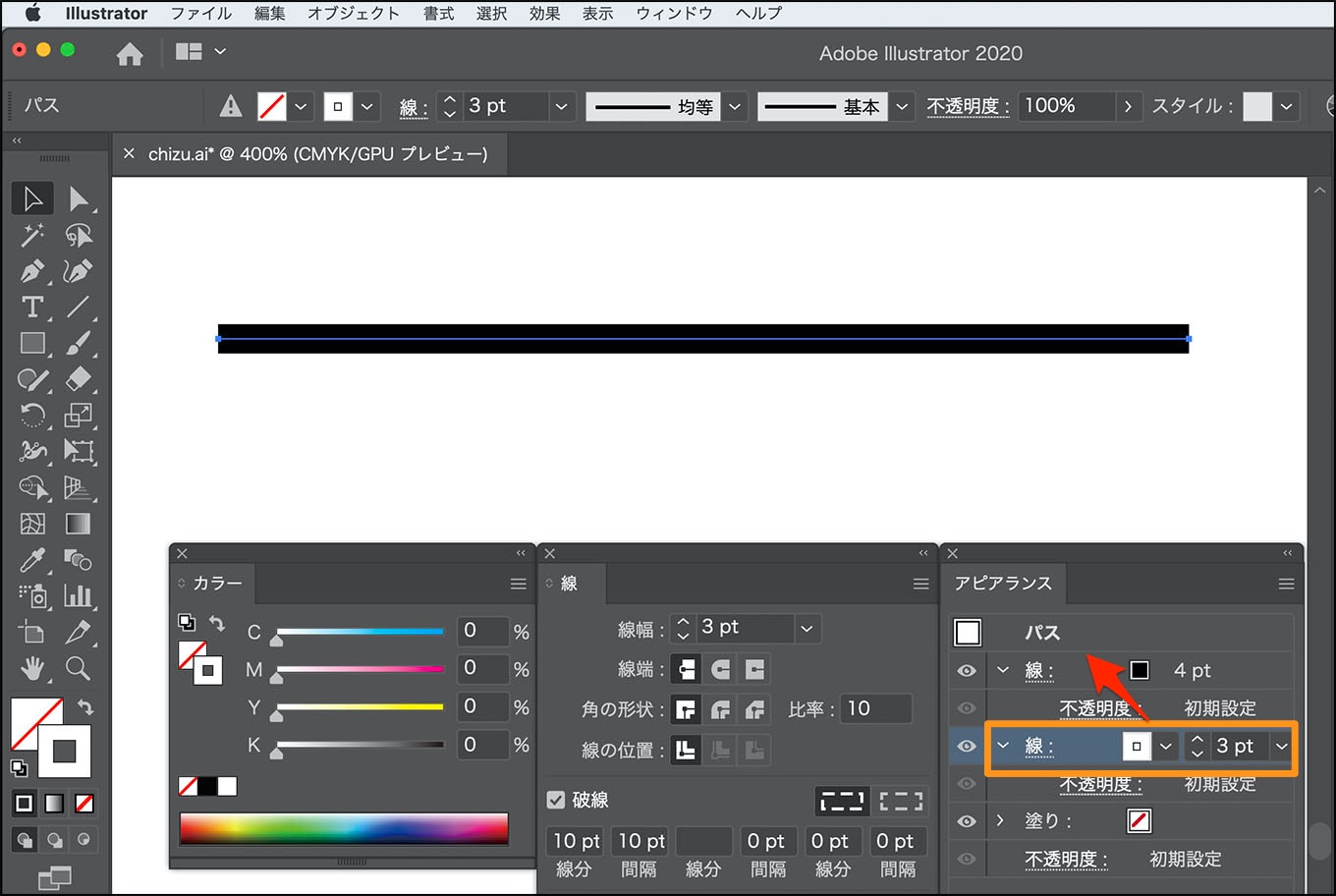Screen dimensions: 1336x896
Task: Open the オブジェクト menu
Action: (354, 14)
